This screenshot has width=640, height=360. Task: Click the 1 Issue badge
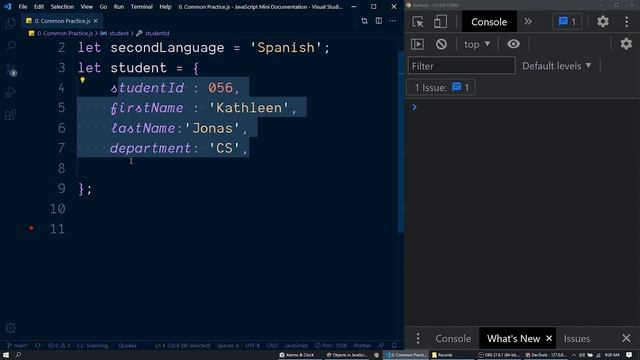point(441,87)
